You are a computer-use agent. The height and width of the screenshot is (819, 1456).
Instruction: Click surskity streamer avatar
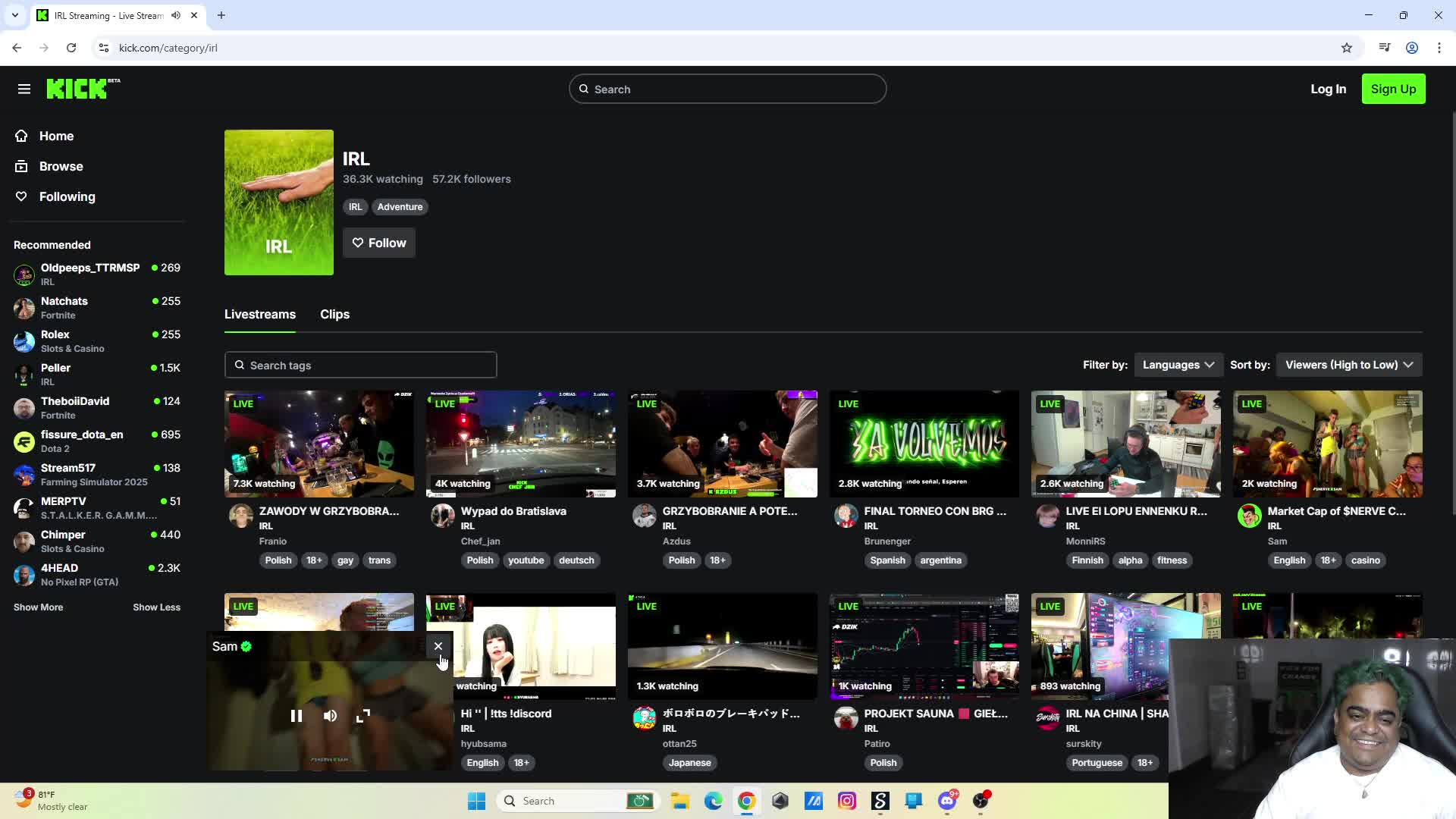point(1048,719)
